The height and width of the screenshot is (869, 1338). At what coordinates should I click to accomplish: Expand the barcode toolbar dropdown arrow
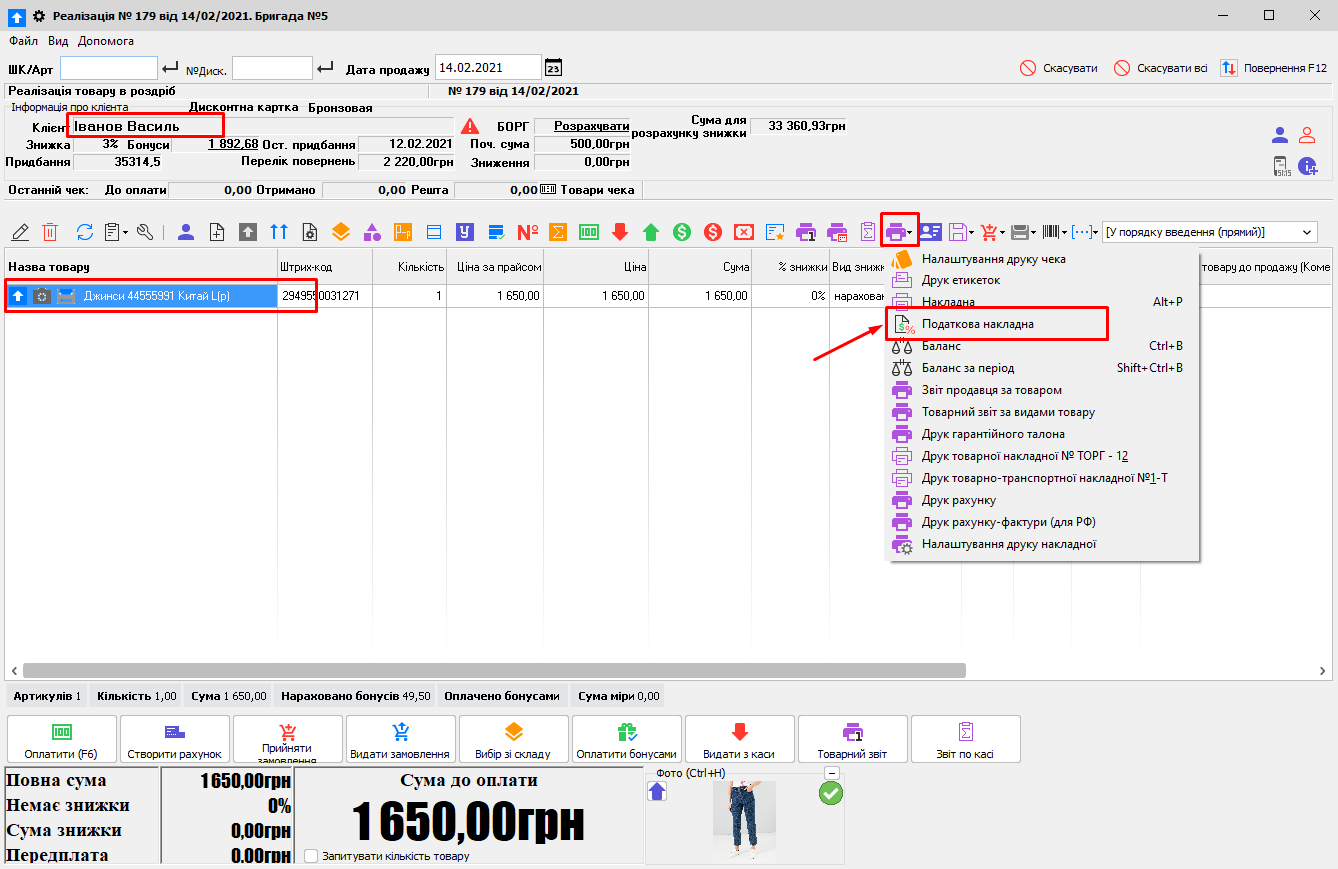click(x=1063, y=232)
